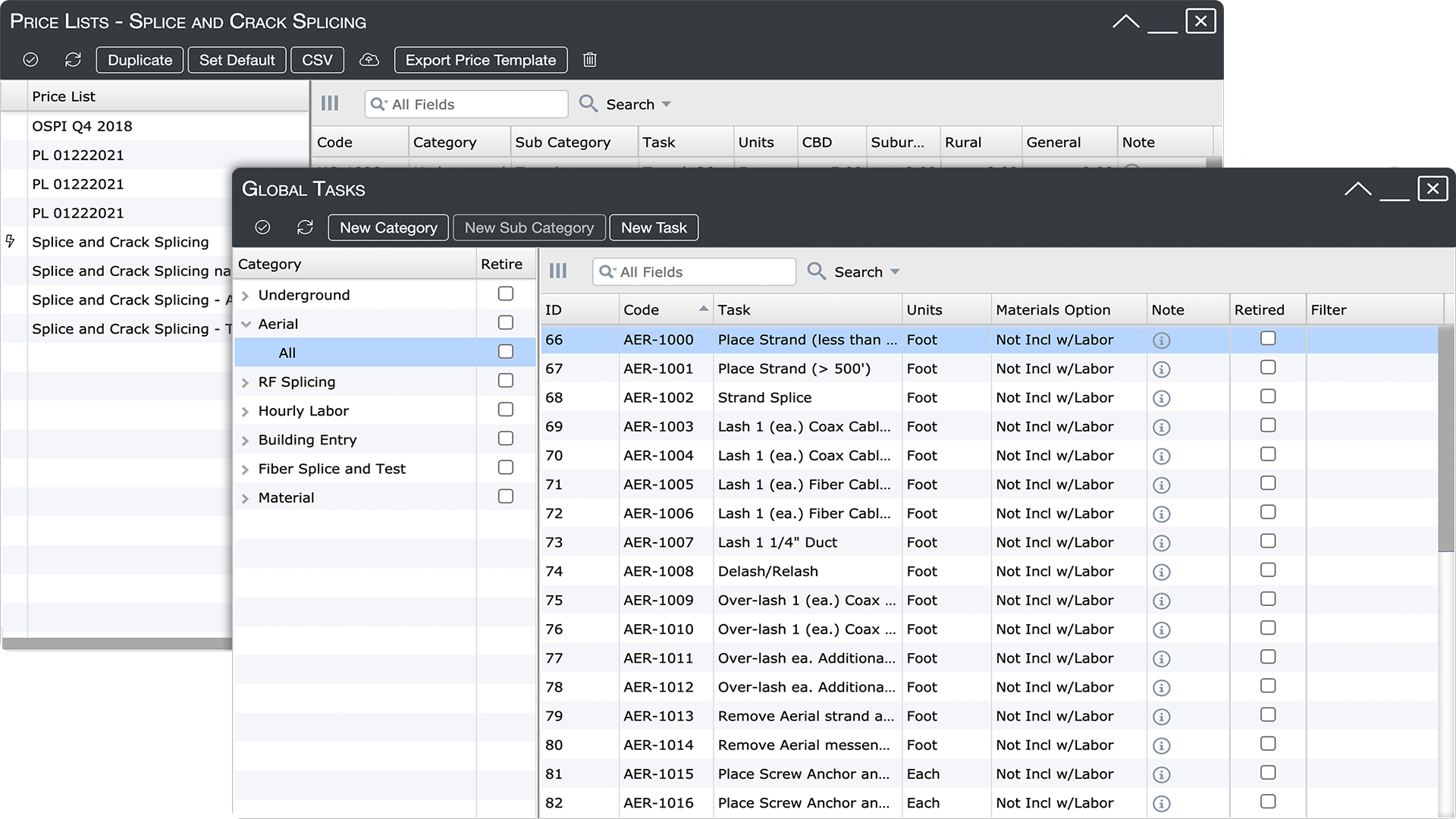Click the New Category button
Viewport: 1456px width, 819px height.
(x=388, y=227)
